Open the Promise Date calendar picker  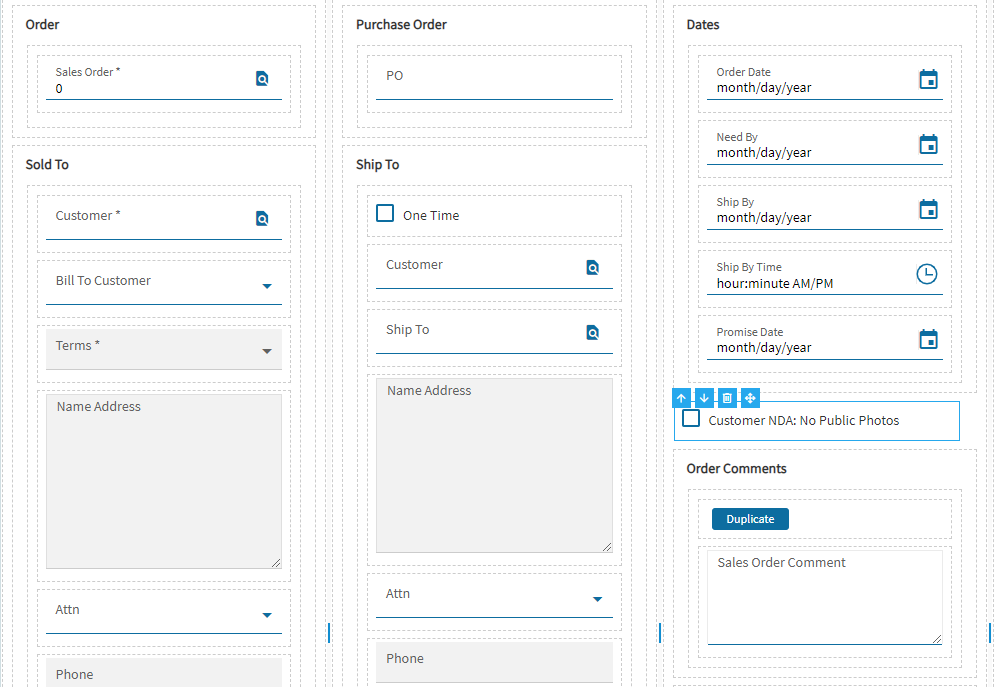point(928,339)
